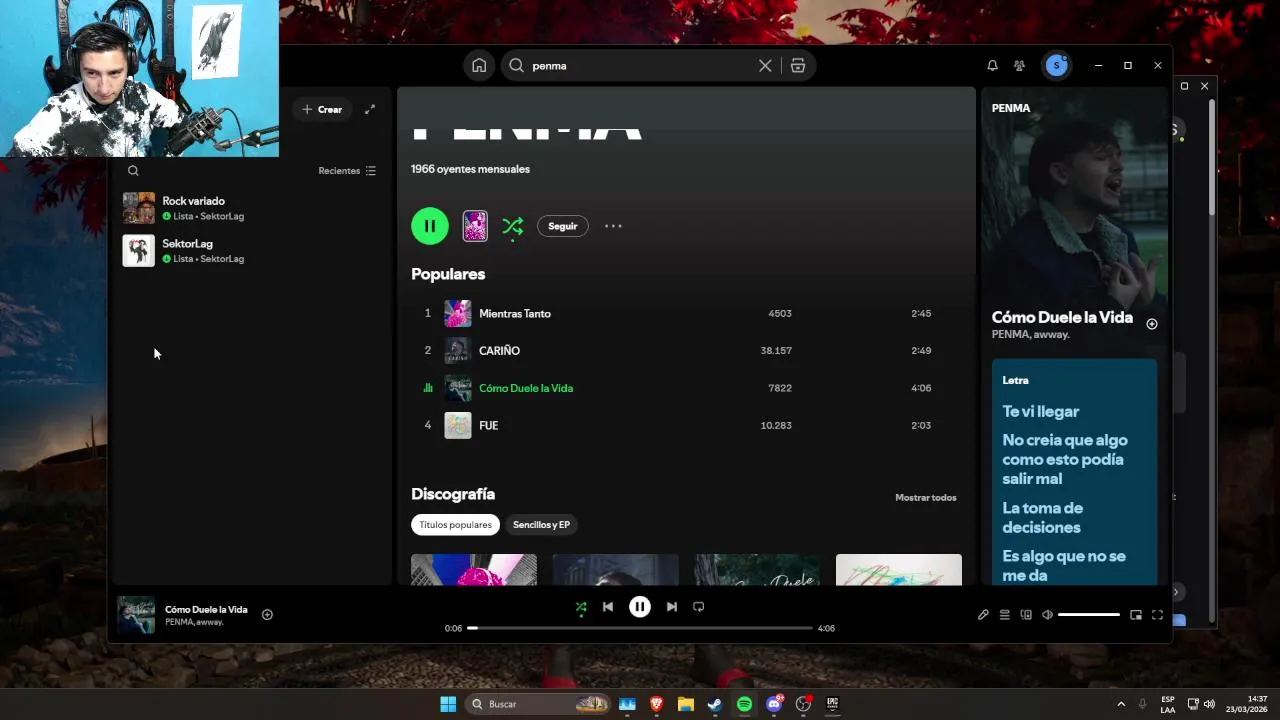This screenshot has height=720, width=1280.
Task: Skip to previous track
Action: point(608,607)
